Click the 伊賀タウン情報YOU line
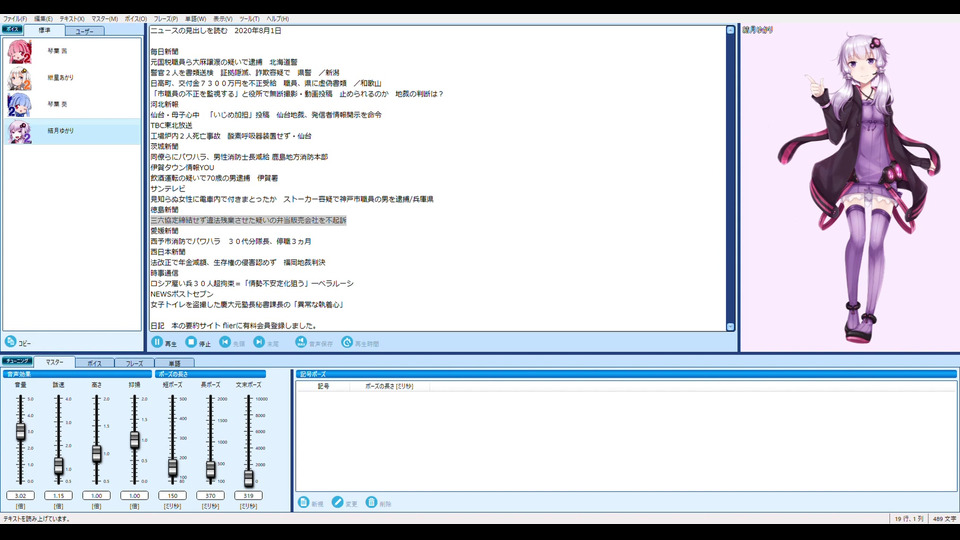Viewport: 960px width, 540px height. [x=182, y=167]
